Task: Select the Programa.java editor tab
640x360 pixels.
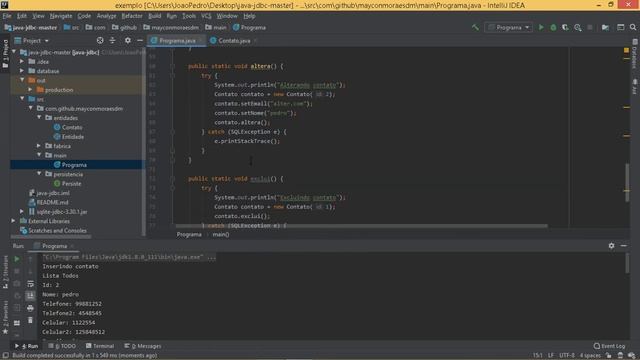Action: point(177,41)
